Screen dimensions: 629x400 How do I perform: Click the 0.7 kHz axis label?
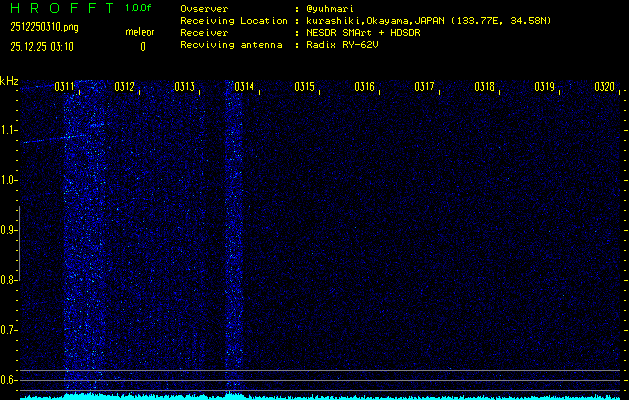coord(9,330)
